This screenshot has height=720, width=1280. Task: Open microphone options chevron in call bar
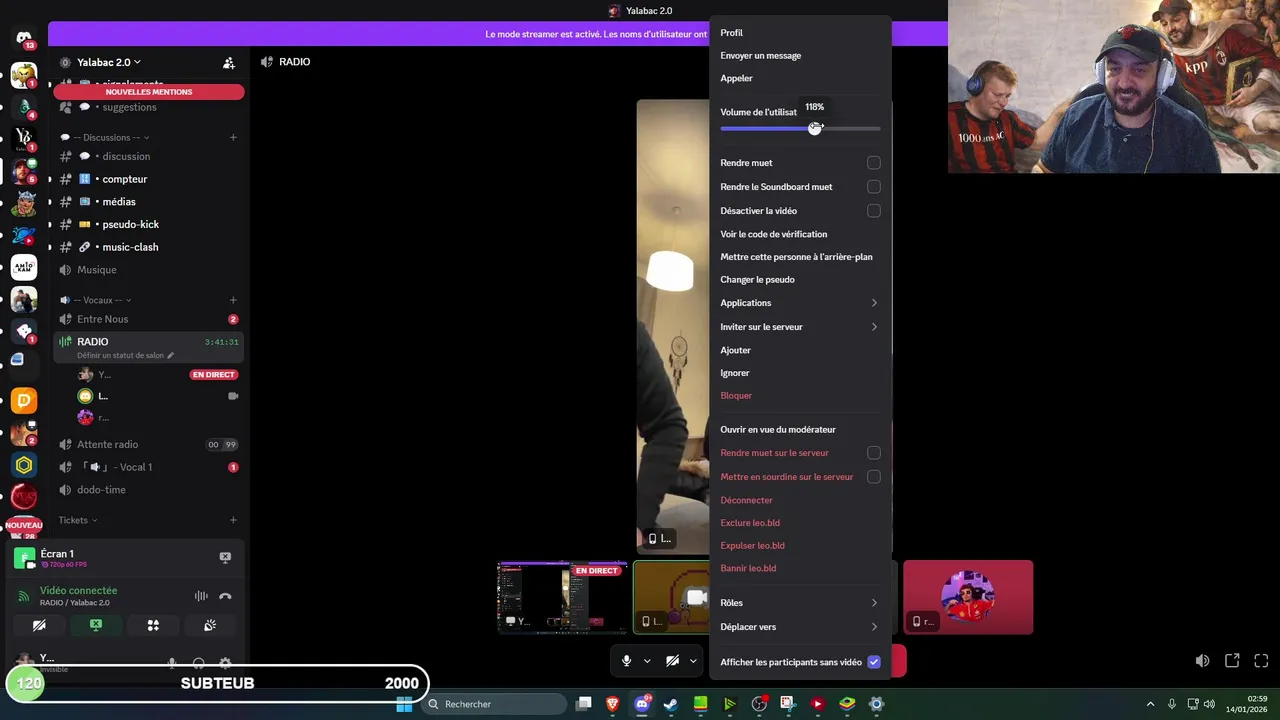[x=647, y=661]
